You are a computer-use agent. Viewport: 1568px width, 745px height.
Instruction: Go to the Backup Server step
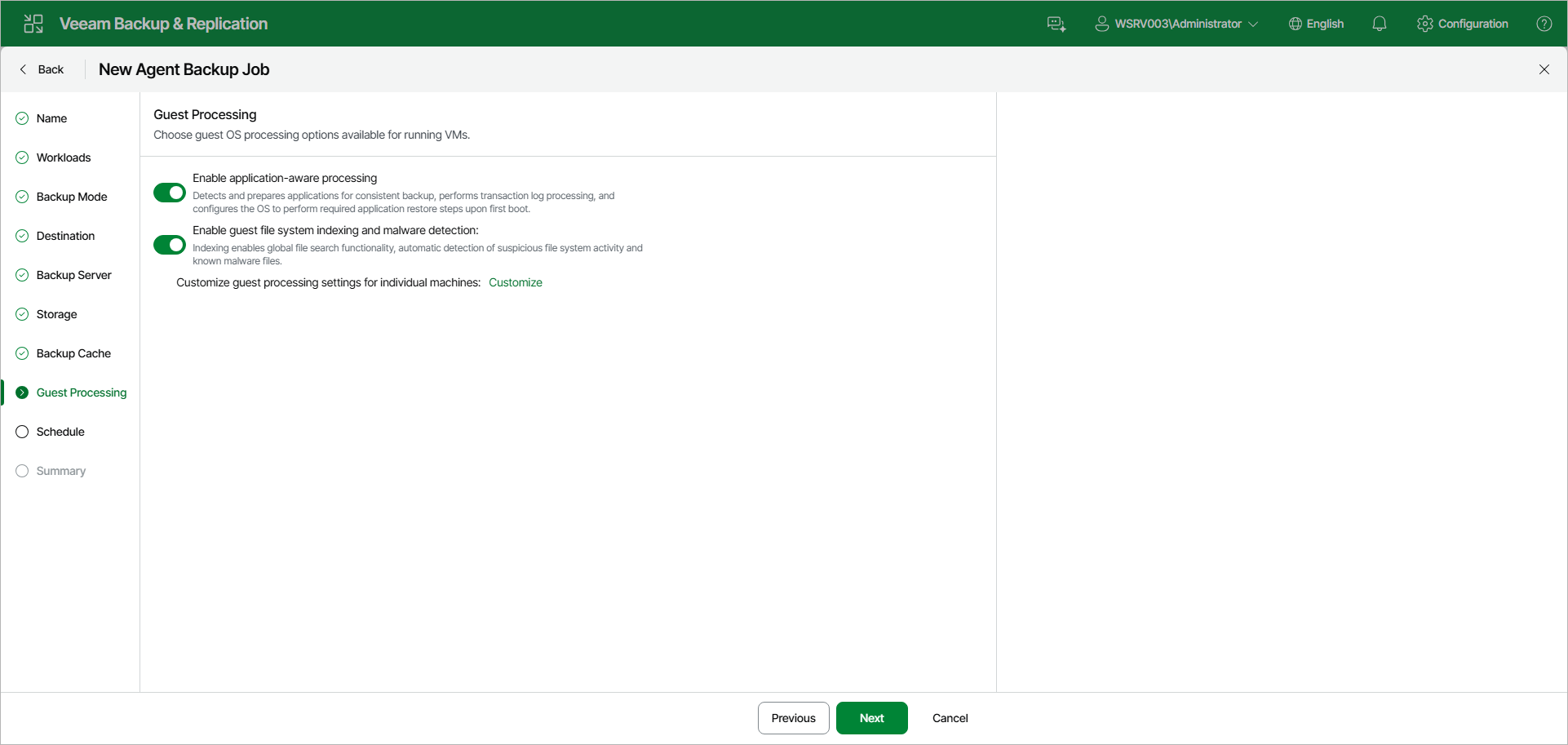(74, 275)
